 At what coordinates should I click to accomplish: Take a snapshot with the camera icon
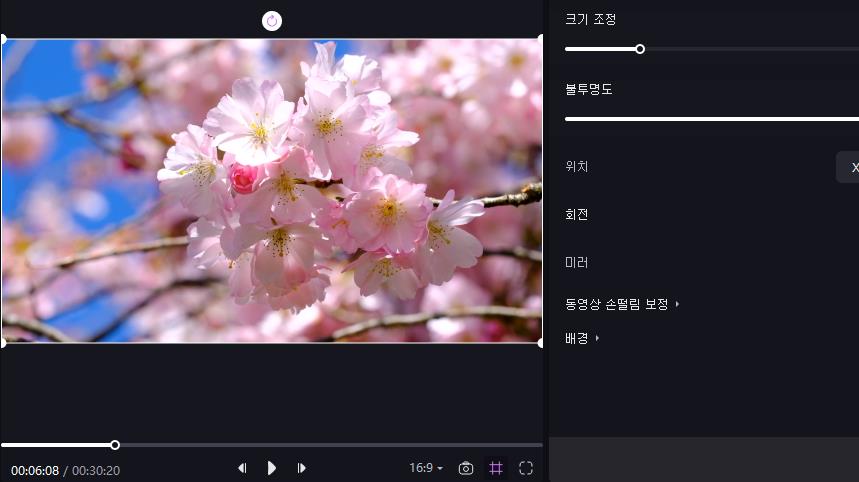pyautogui.click(x=466, y=468)
